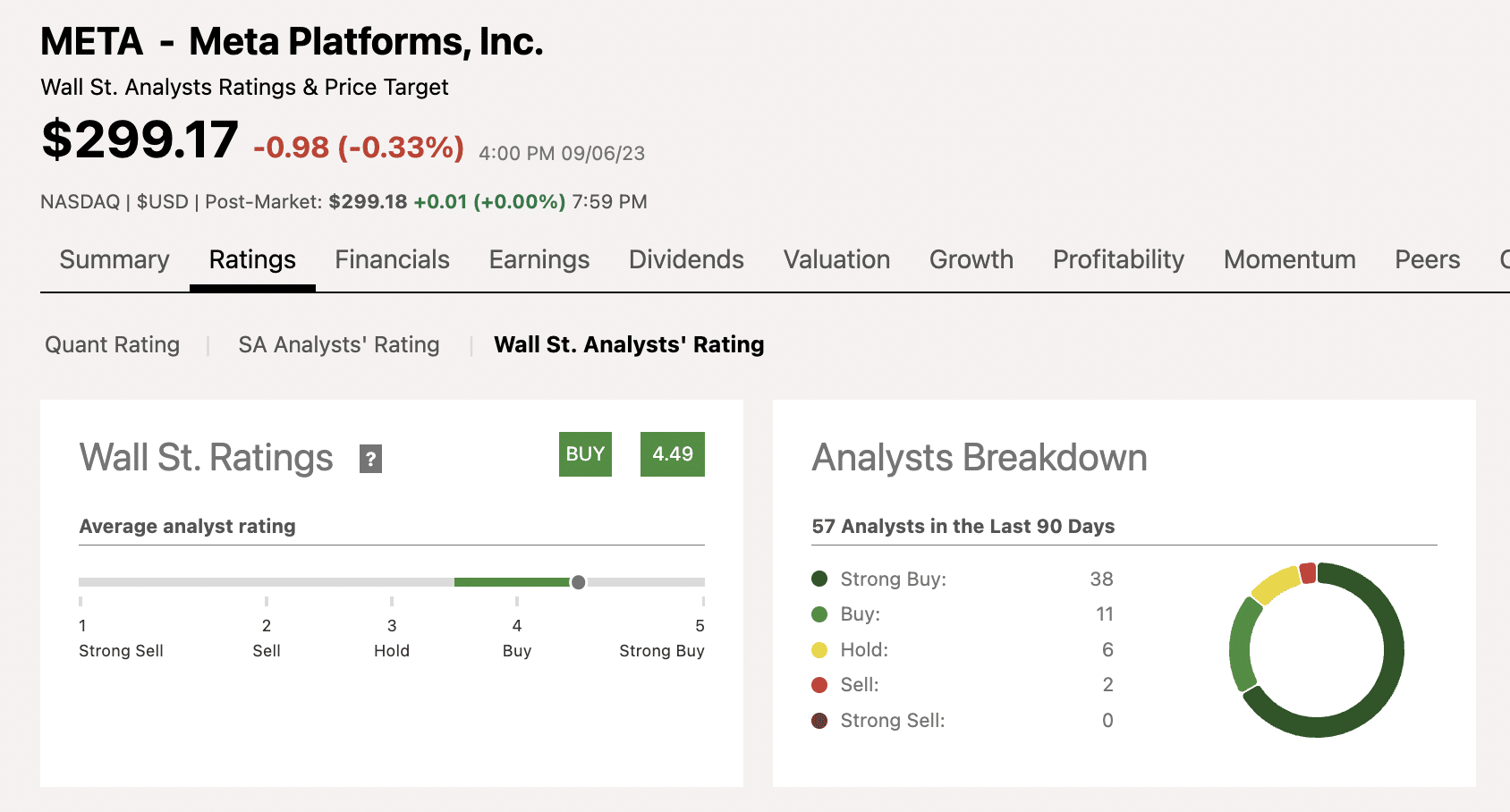Select the Ratings tab

point(252,259)
